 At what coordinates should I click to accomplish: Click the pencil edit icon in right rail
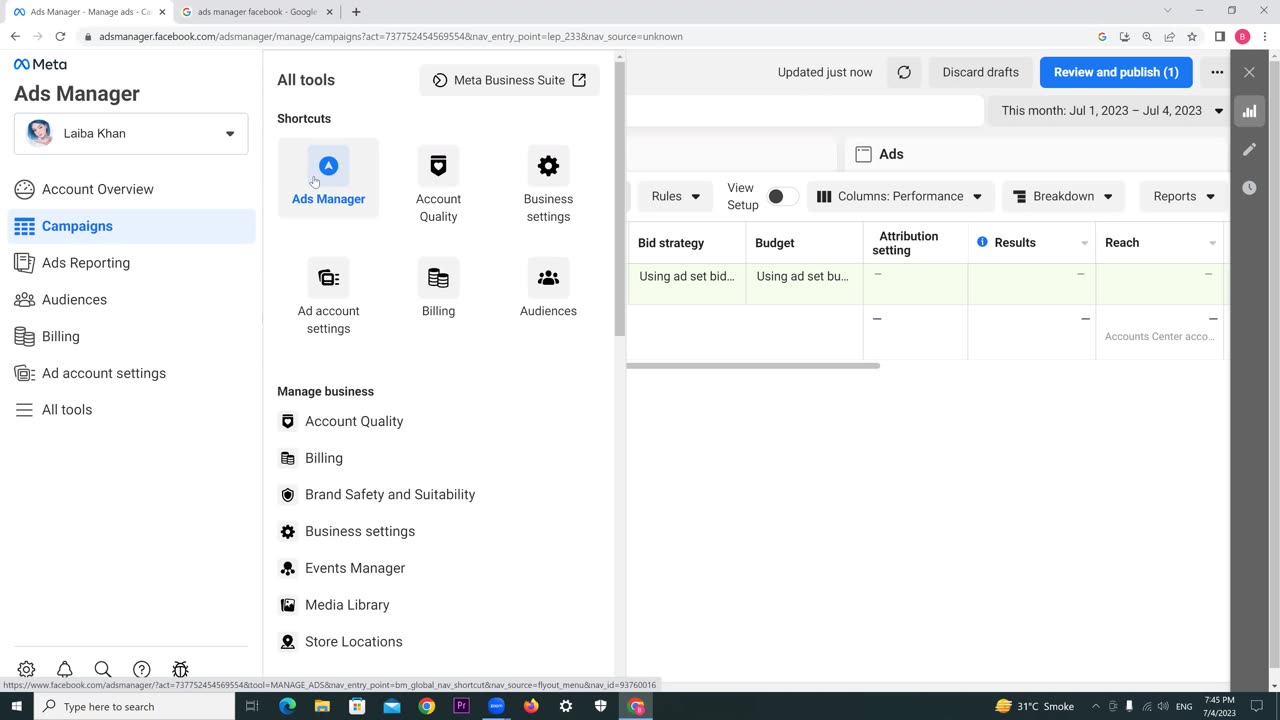1249,149
